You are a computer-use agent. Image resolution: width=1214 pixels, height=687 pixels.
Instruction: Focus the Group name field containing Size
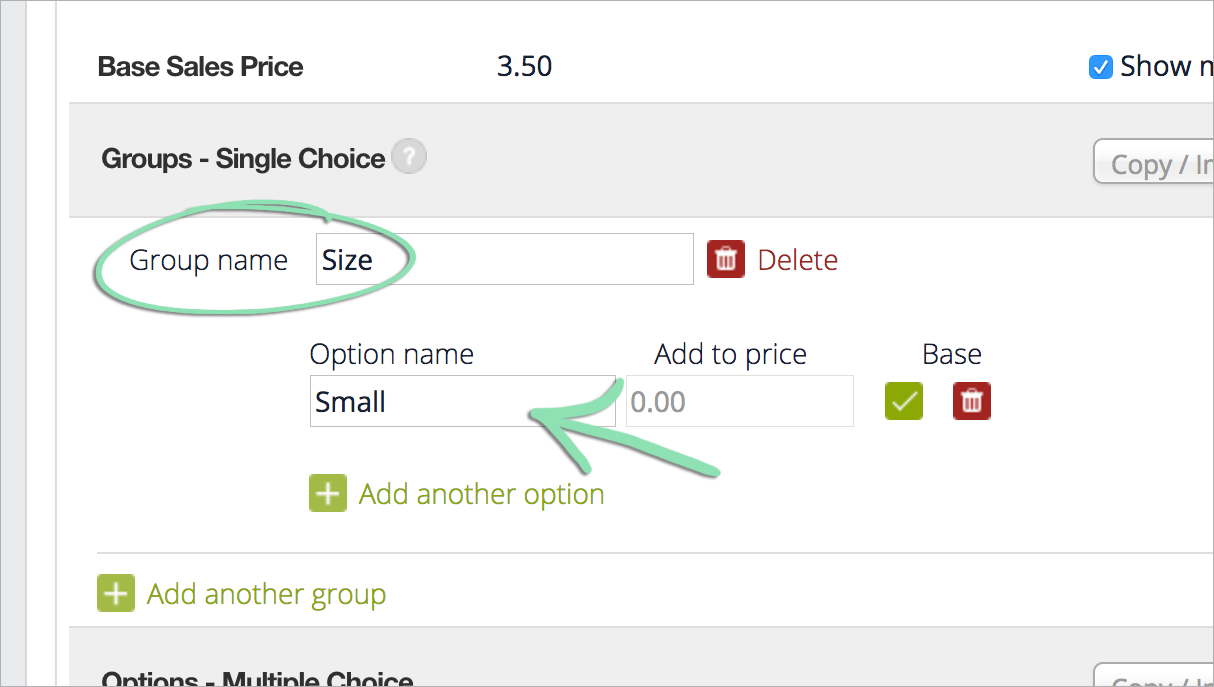pos(505,259)
